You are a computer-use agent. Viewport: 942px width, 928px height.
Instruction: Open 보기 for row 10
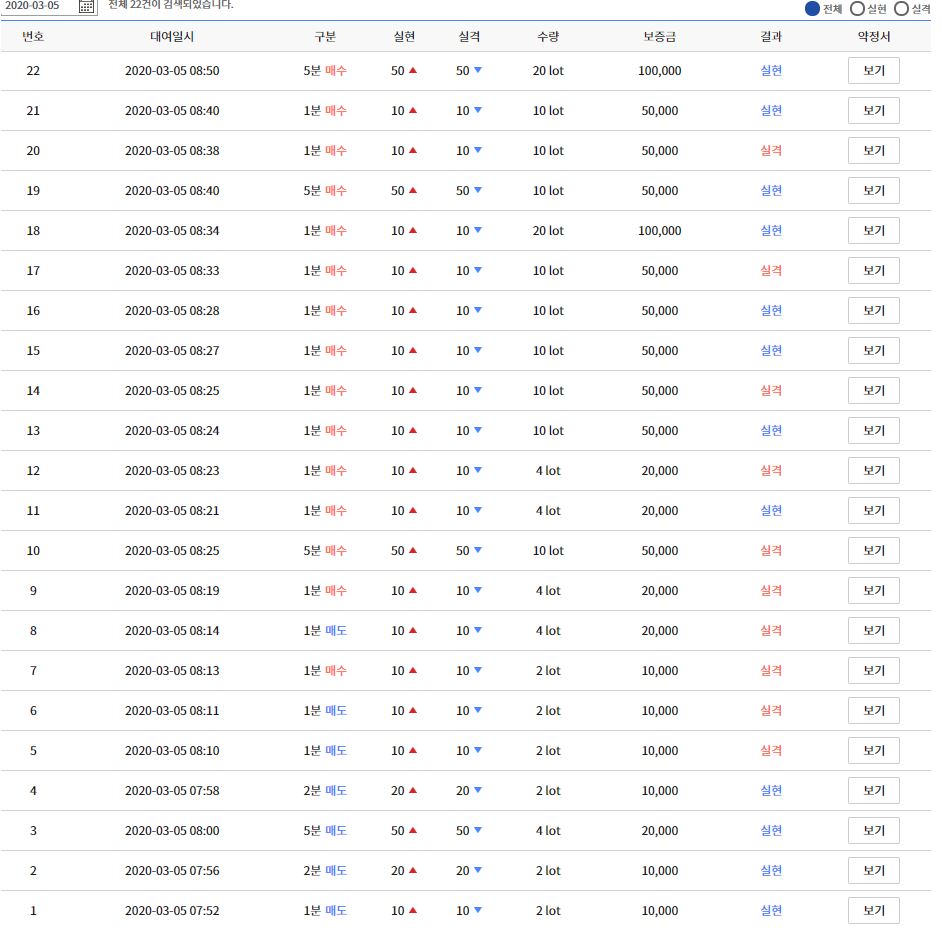point(874,550)
